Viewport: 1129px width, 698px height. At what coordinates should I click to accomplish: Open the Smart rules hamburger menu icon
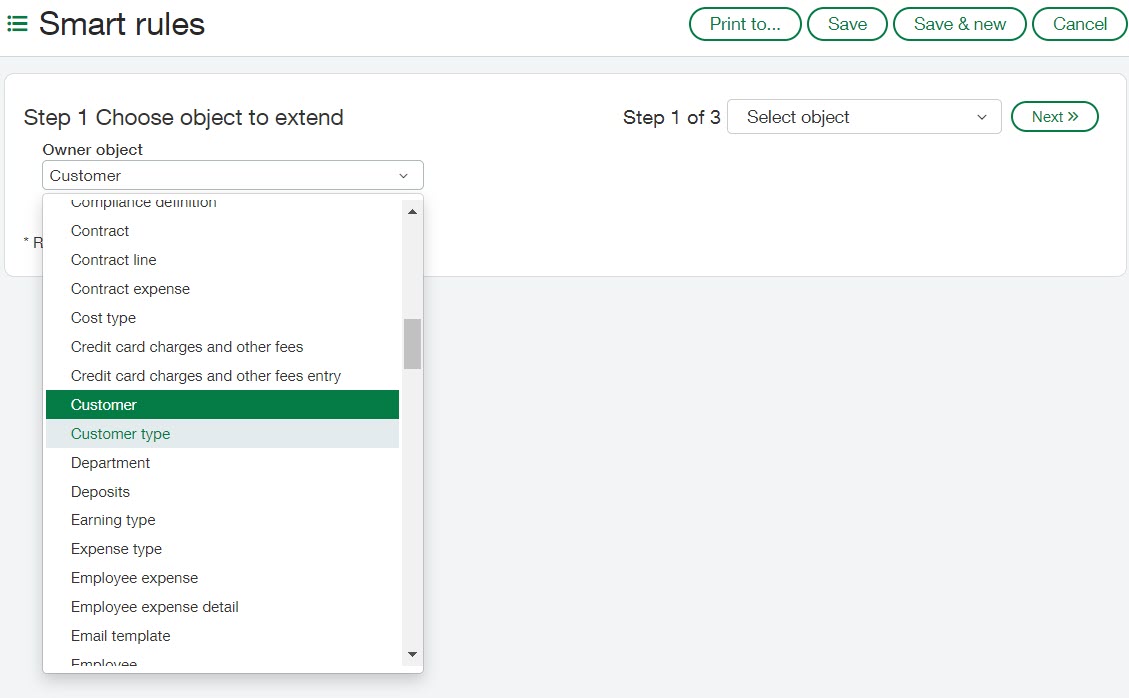17,24
